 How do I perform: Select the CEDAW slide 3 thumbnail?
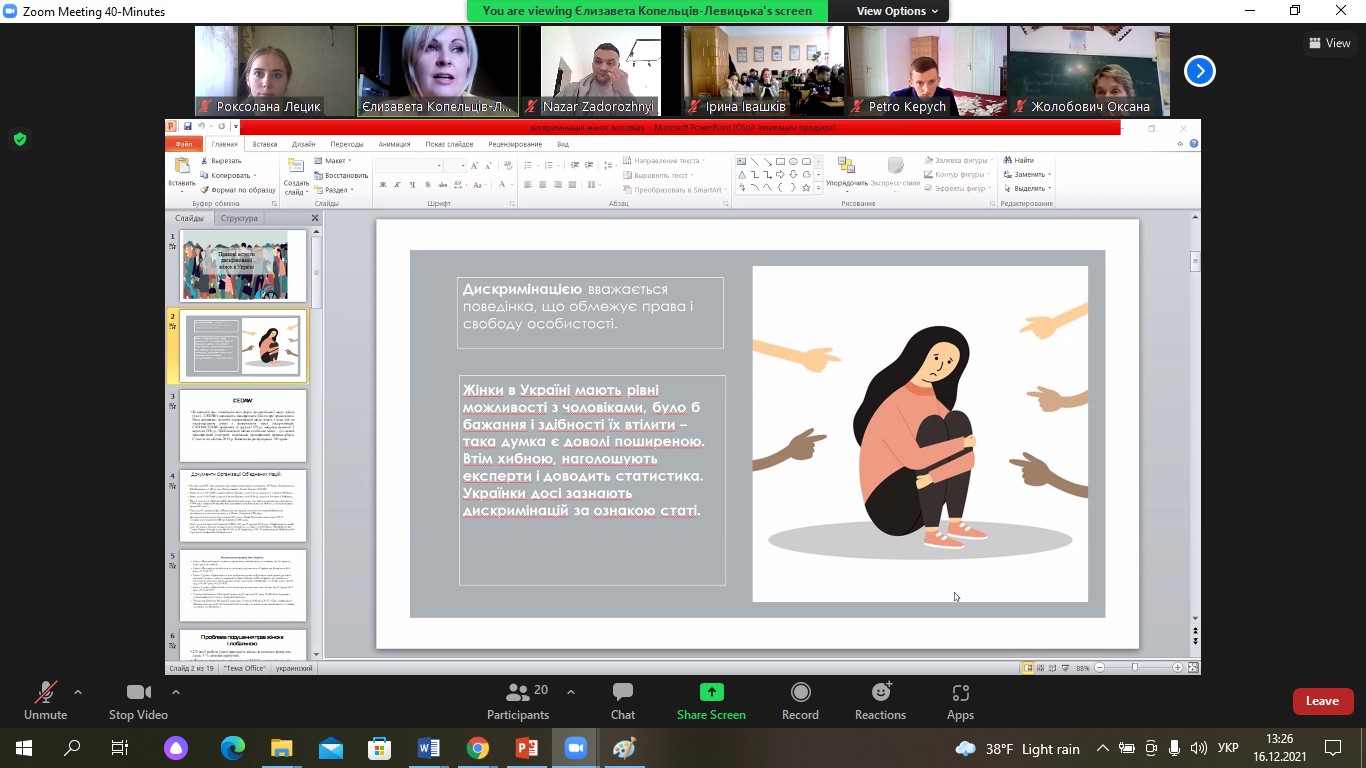[243, 426]
